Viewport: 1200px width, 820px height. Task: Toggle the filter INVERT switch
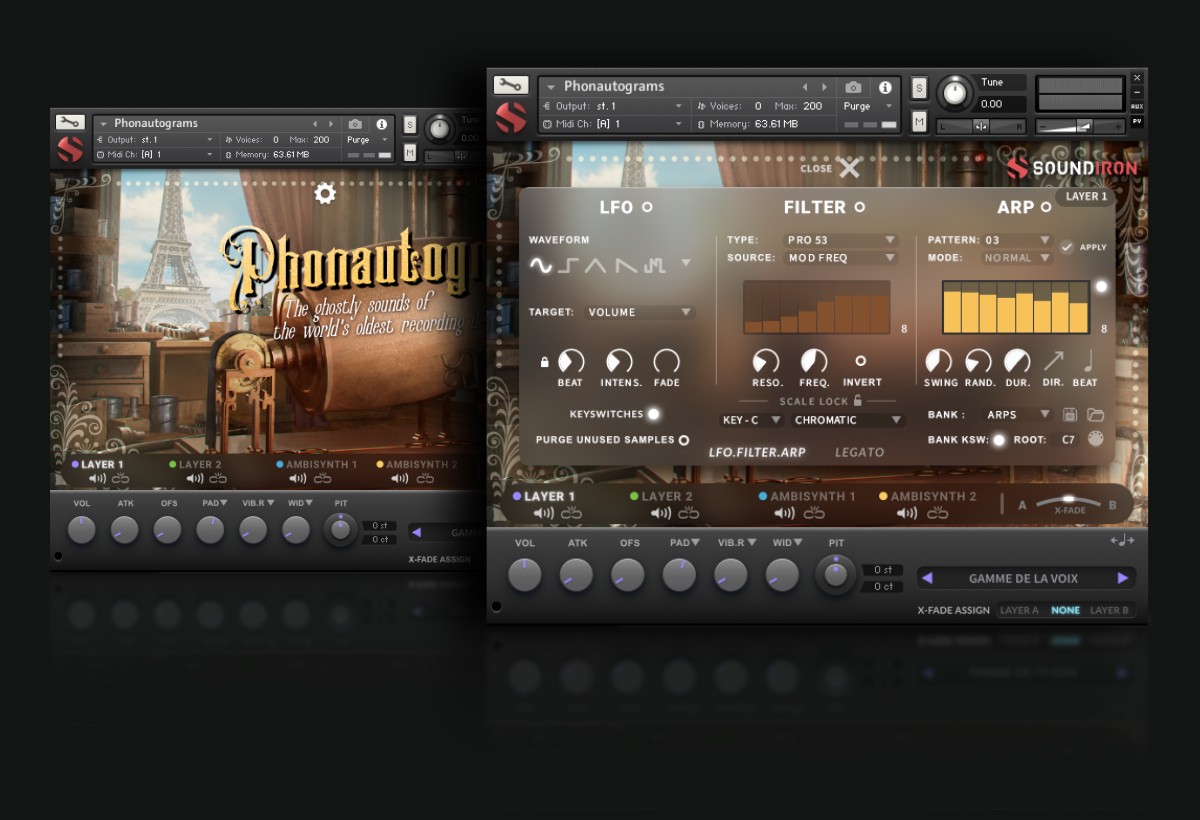click(861, 361)
